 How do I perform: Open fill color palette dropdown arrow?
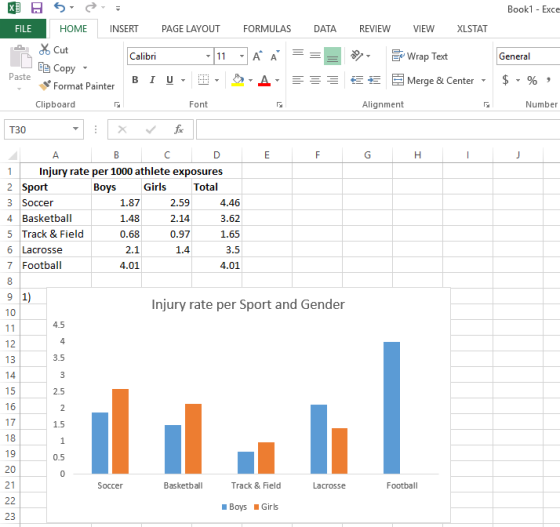click(250, 80)
